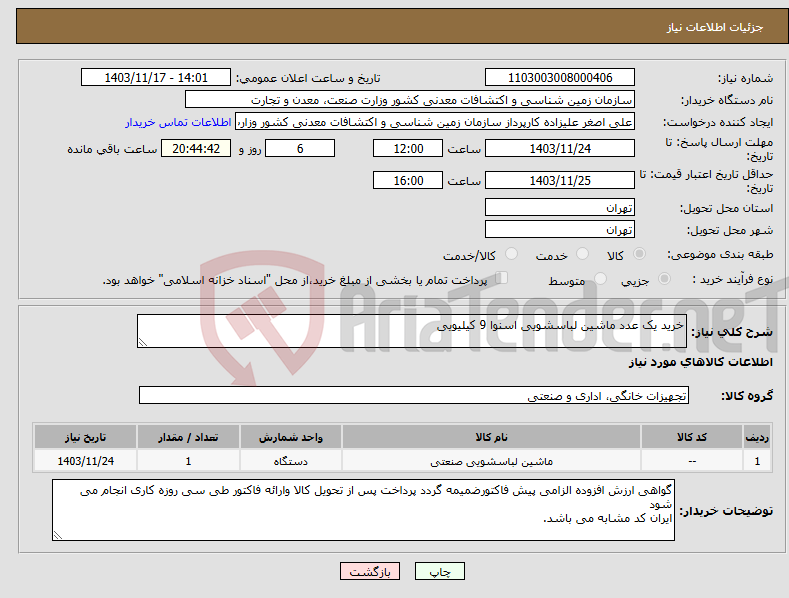The width and height of the screenshot is (789, 598).
Task: Click the quantity cell in row 1
Action: [x=188, y=461]
